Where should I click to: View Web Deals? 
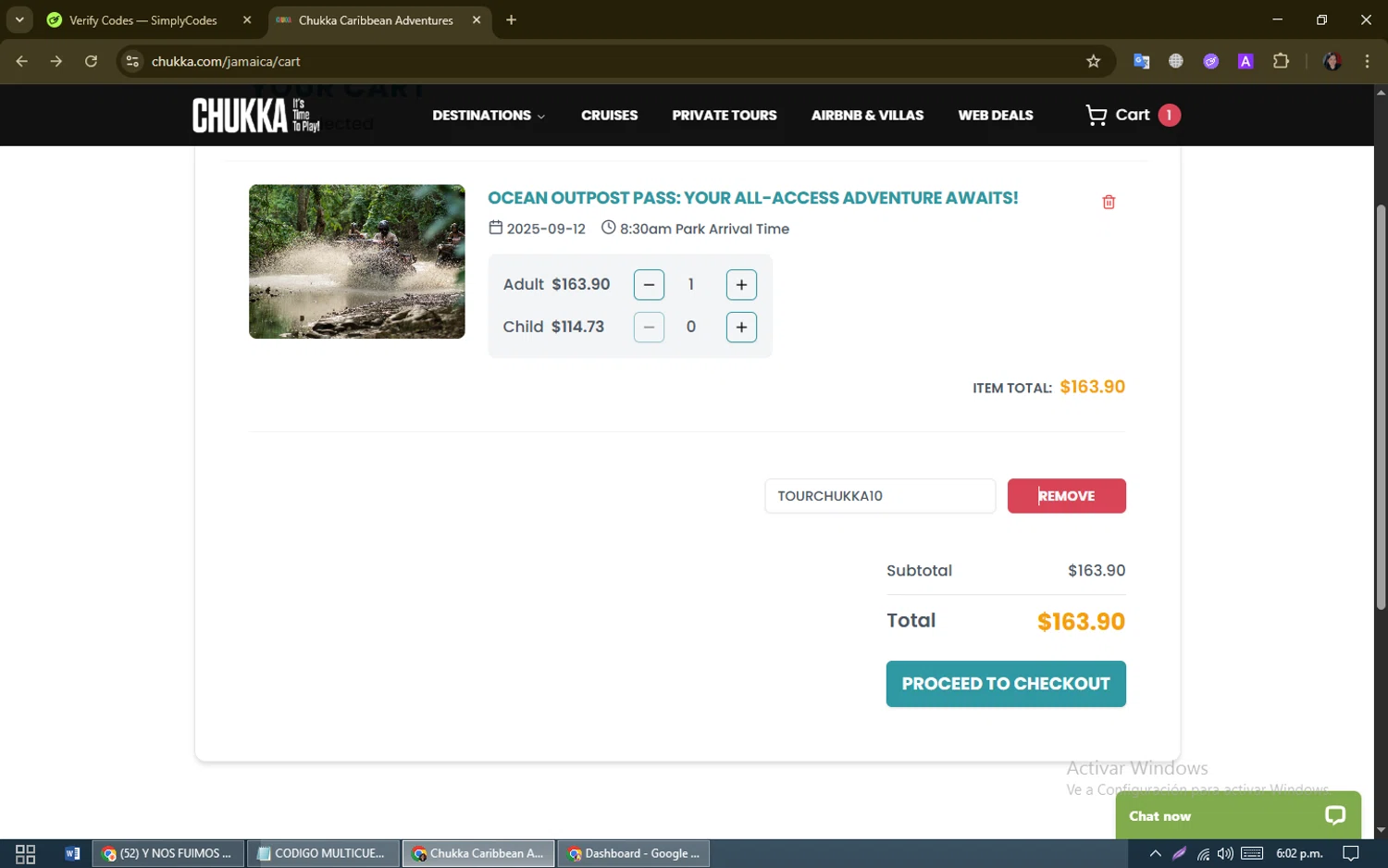click(x=996, y=116)
